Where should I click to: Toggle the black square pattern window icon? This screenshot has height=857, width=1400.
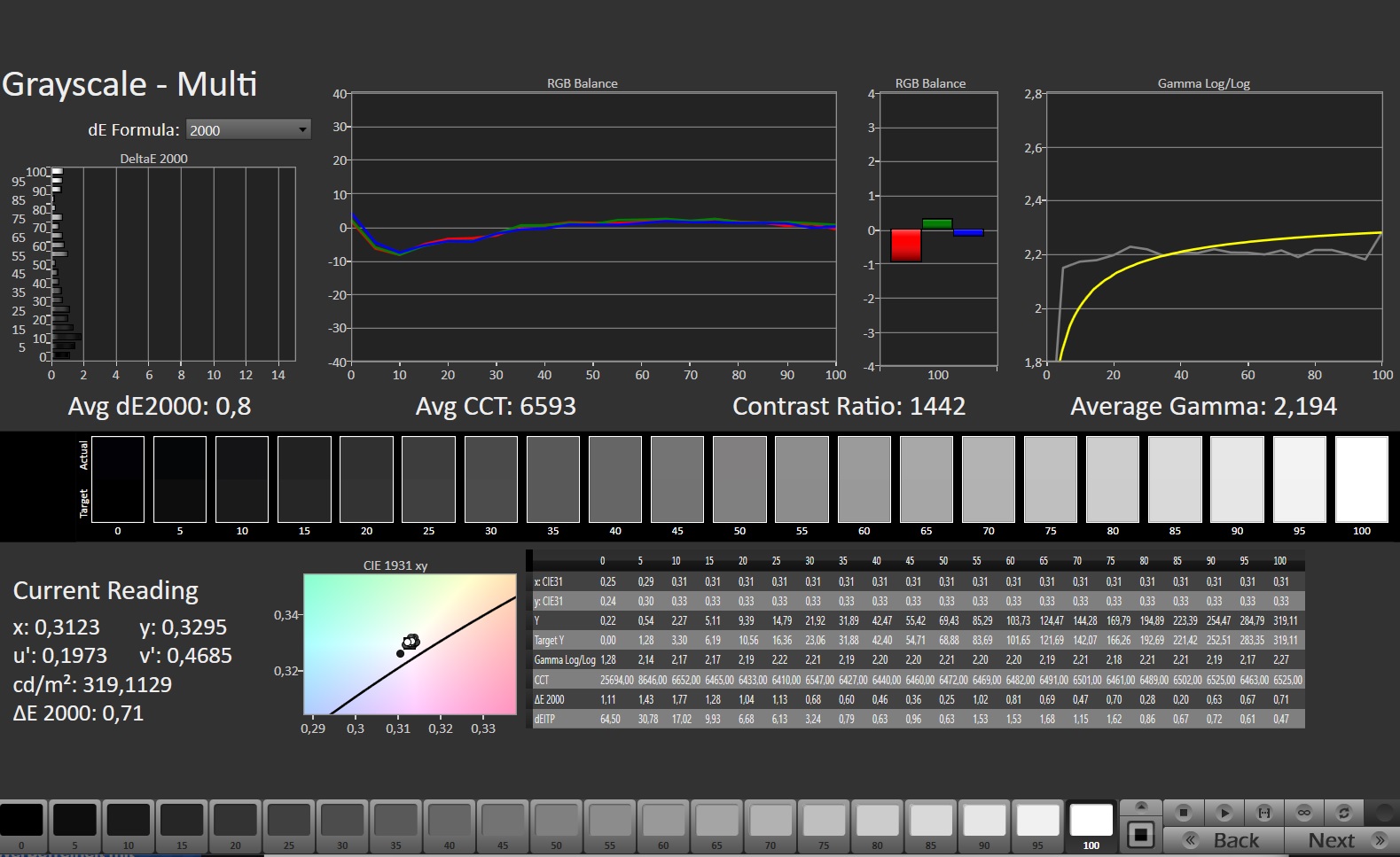click(1141, 834)
